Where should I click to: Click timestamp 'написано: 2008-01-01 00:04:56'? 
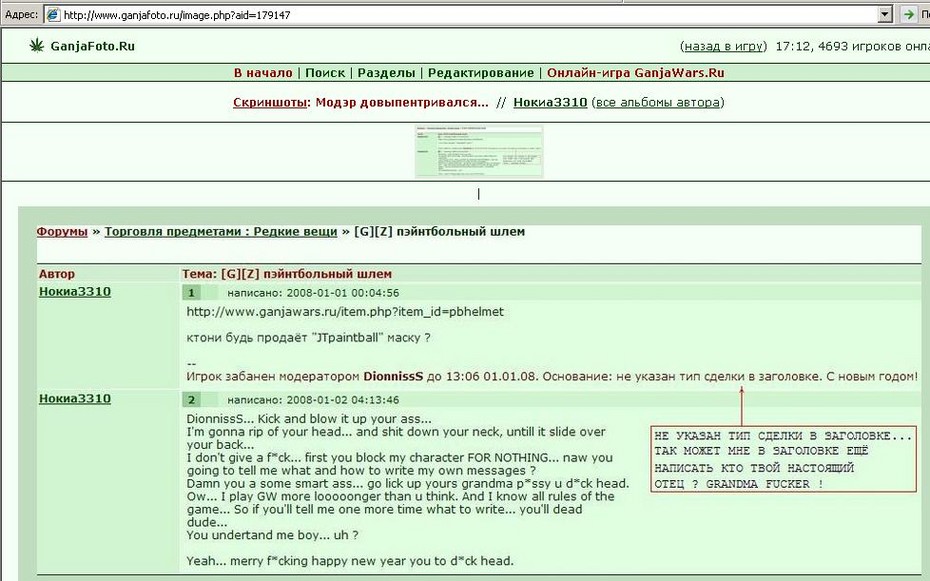(x=313, y=293)
